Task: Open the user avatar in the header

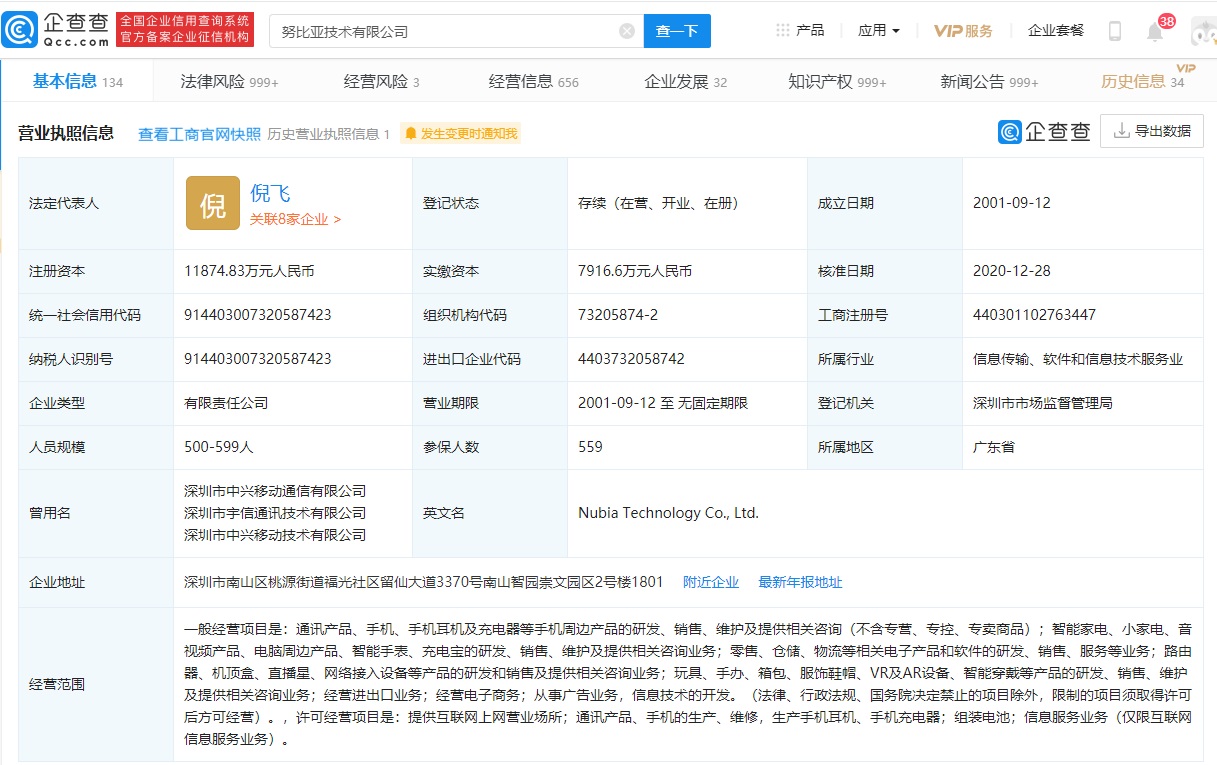Action: (1203, 31)
